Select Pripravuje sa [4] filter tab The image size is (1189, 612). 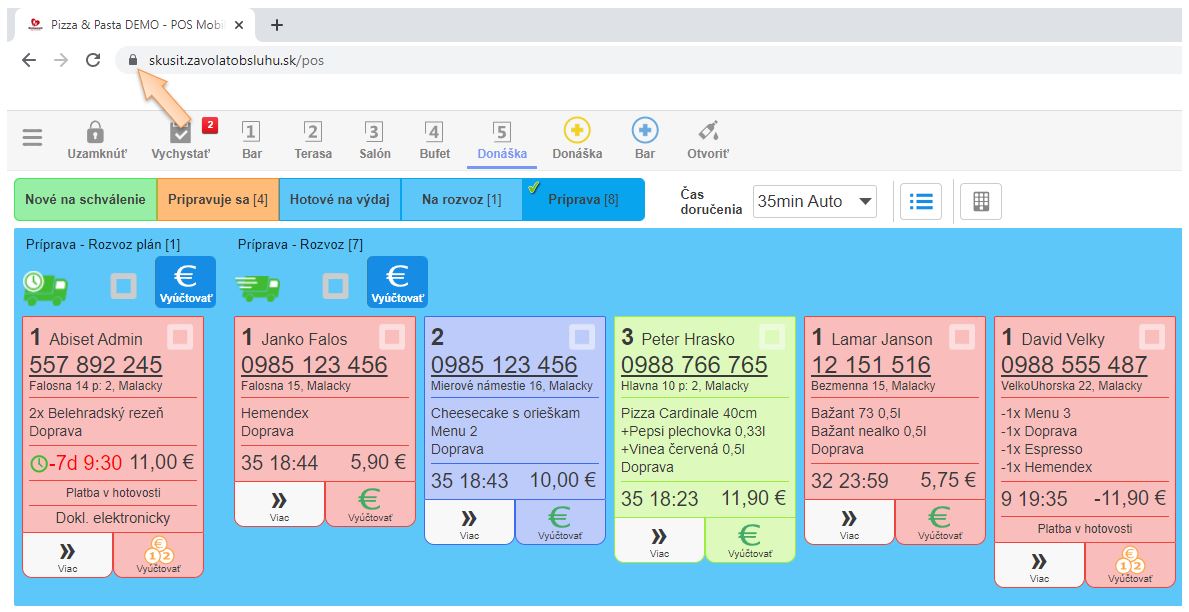click(x=217, y=200)
